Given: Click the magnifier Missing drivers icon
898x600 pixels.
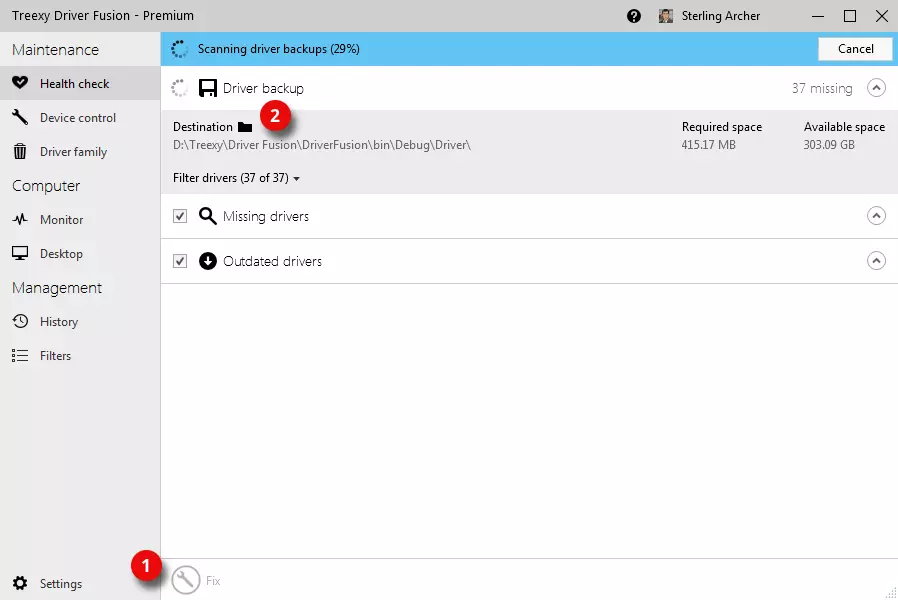Looking at the screenshot, I should click(207, 216).
